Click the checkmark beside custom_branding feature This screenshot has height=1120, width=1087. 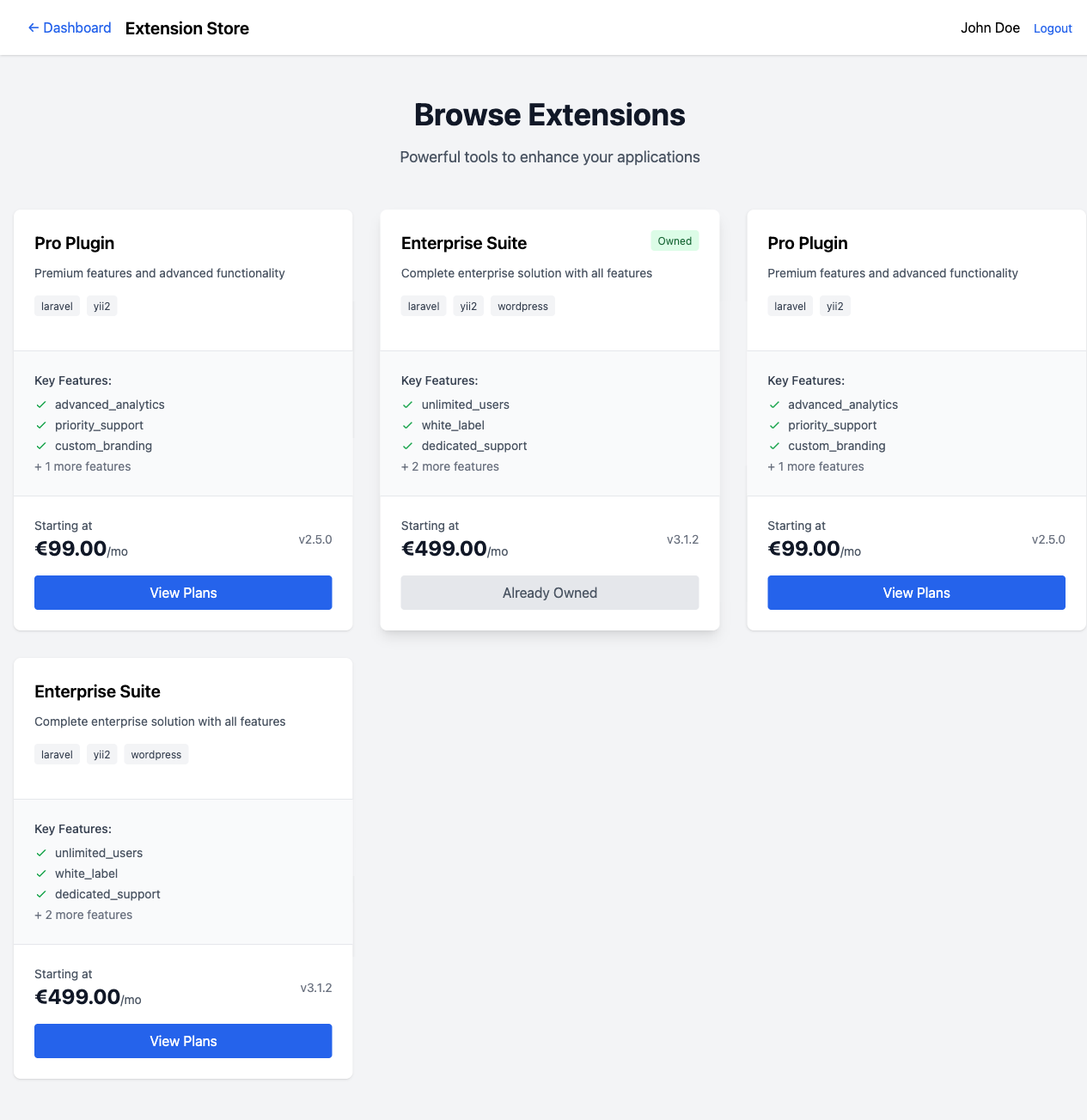(41, 446)
